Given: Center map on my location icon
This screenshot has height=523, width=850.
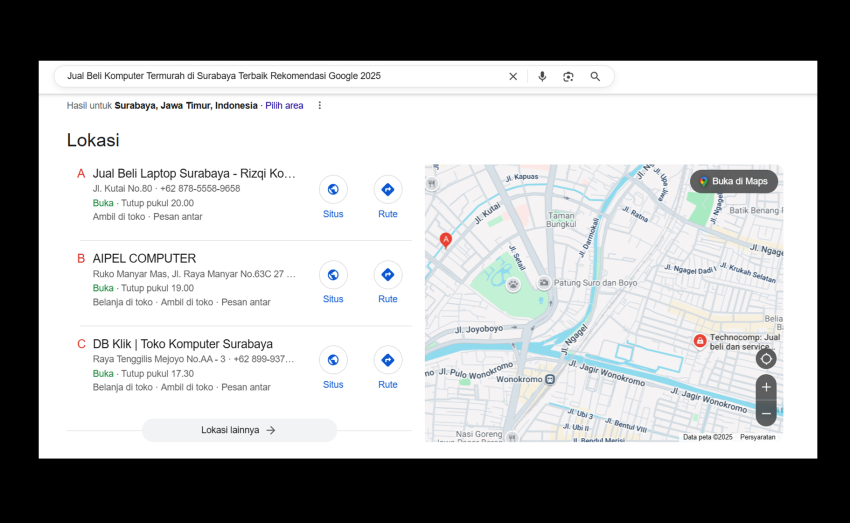Looking at the screenshot, I should click(x=766, y=359).
